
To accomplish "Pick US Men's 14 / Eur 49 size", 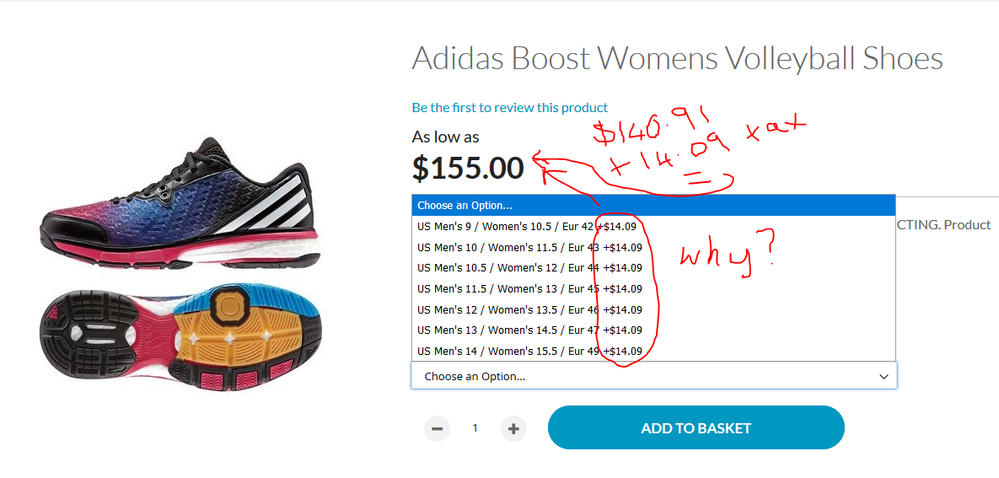I will click(x=654, y=351).
